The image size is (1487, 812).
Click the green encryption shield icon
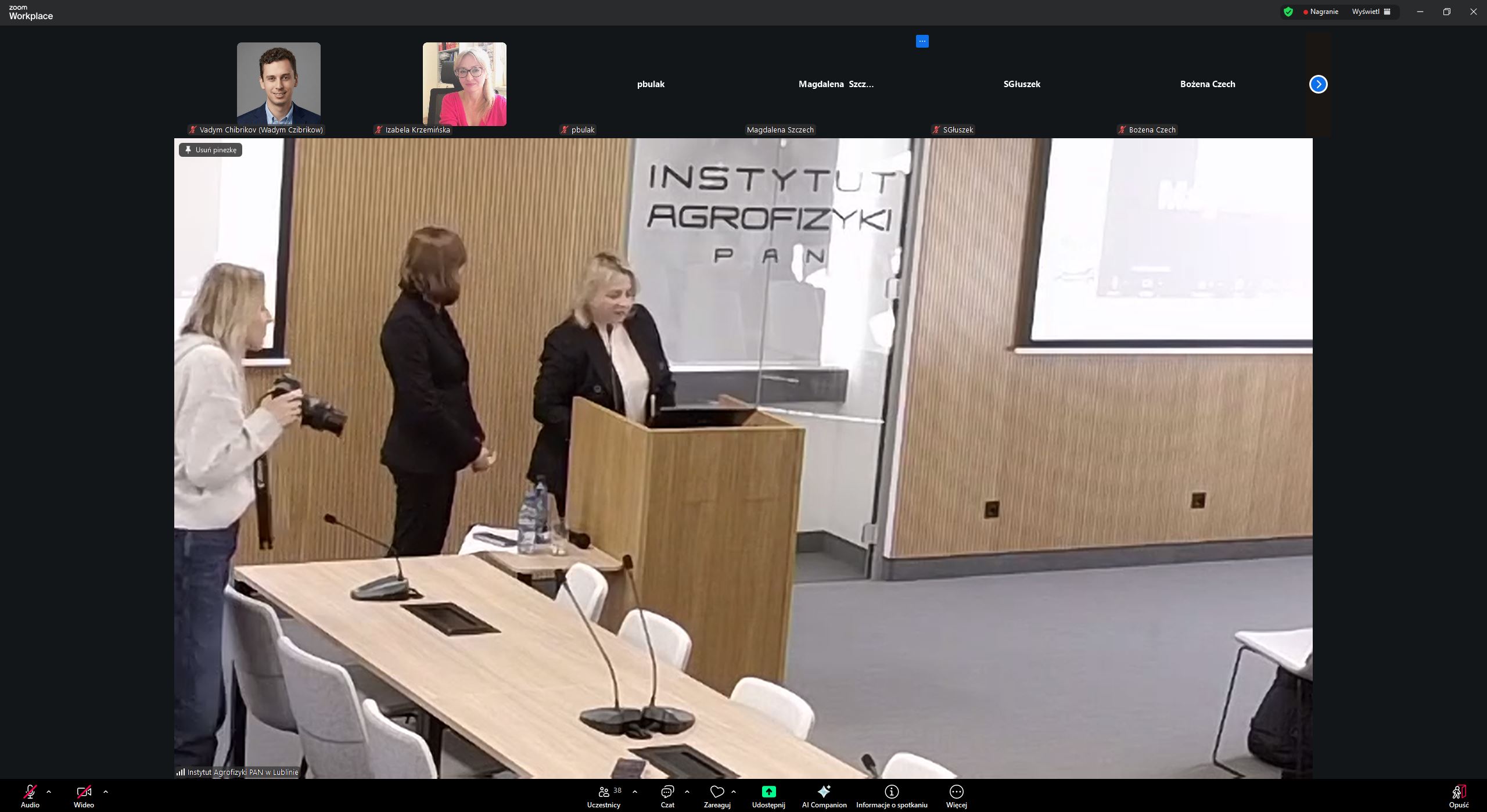click(1288, 12)
